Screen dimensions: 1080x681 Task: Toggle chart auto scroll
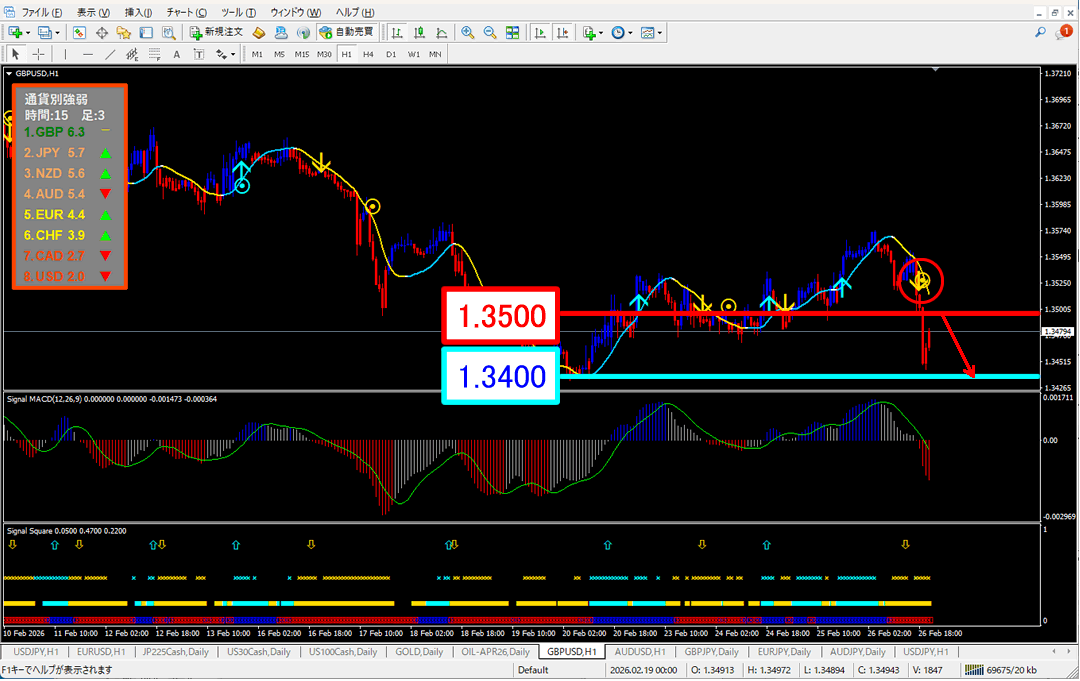click(x=540, y=32)
